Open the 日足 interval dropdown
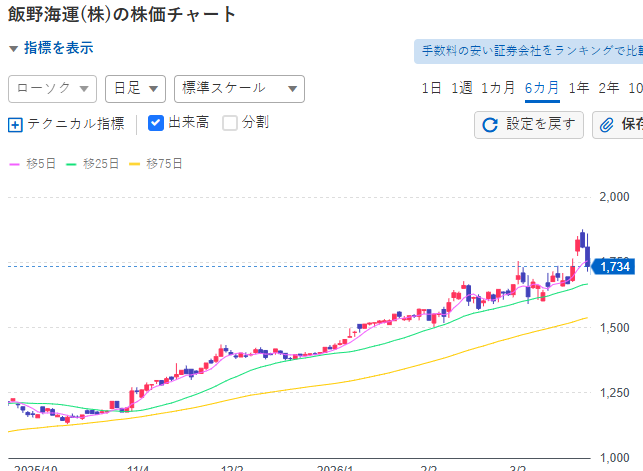The width and height of the screenshot is (643, 471). click(x=135, y=89)
